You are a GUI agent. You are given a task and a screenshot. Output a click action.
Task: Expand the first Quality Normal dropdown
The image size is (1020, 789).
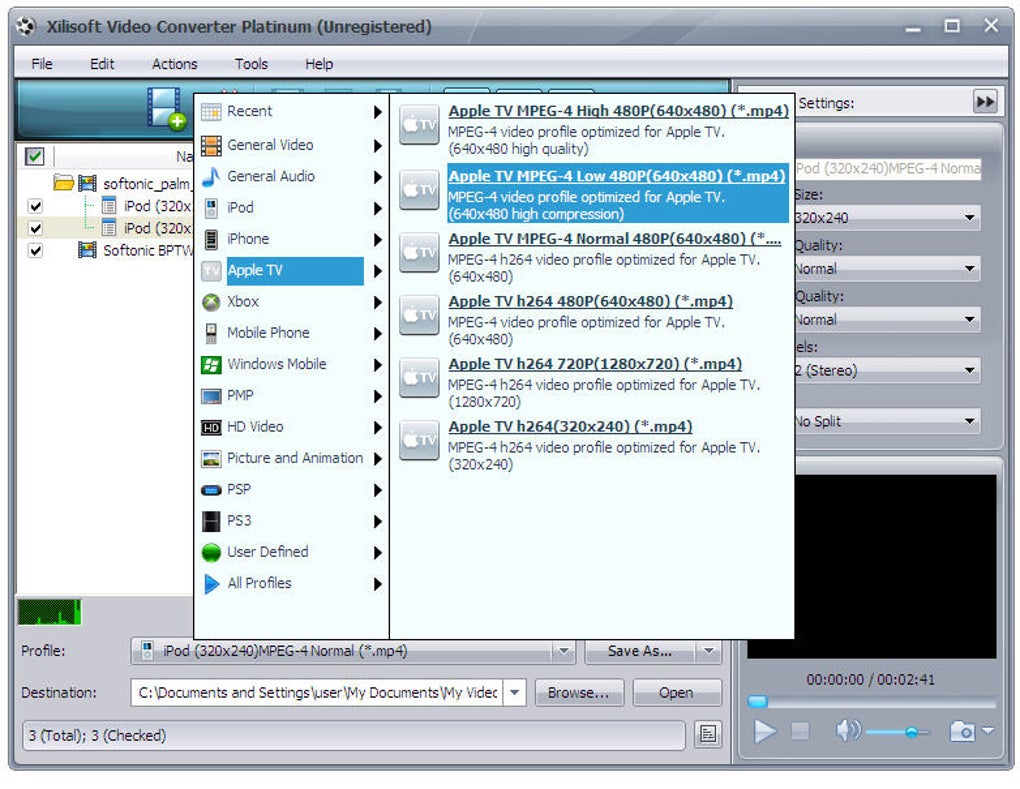pyautogui.click(x=969, y=269)
